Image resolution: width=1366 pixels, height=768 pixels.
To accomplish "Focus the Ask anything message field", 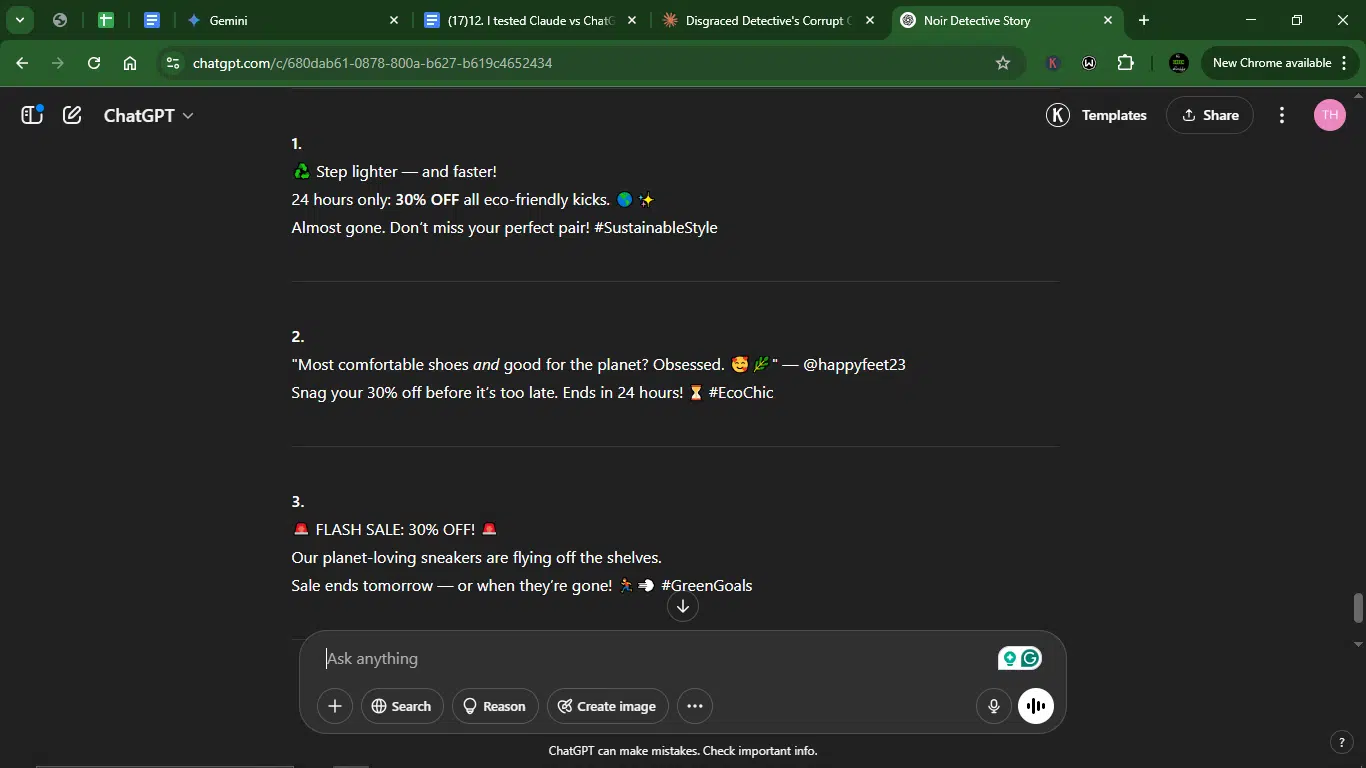I will click(x=655, y=658).
